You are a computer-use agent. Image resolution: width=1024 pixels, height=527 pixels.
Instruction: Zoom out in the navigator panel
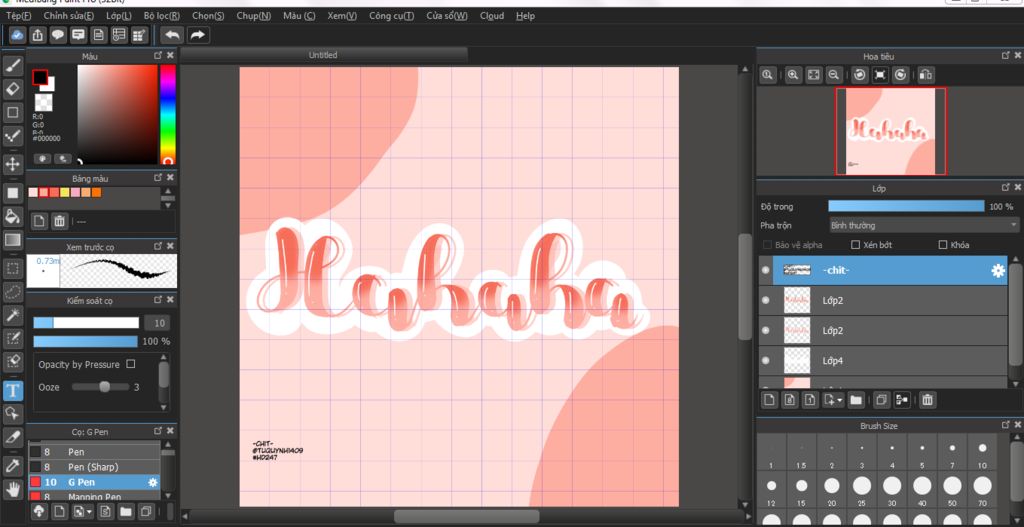coord(833,75)
